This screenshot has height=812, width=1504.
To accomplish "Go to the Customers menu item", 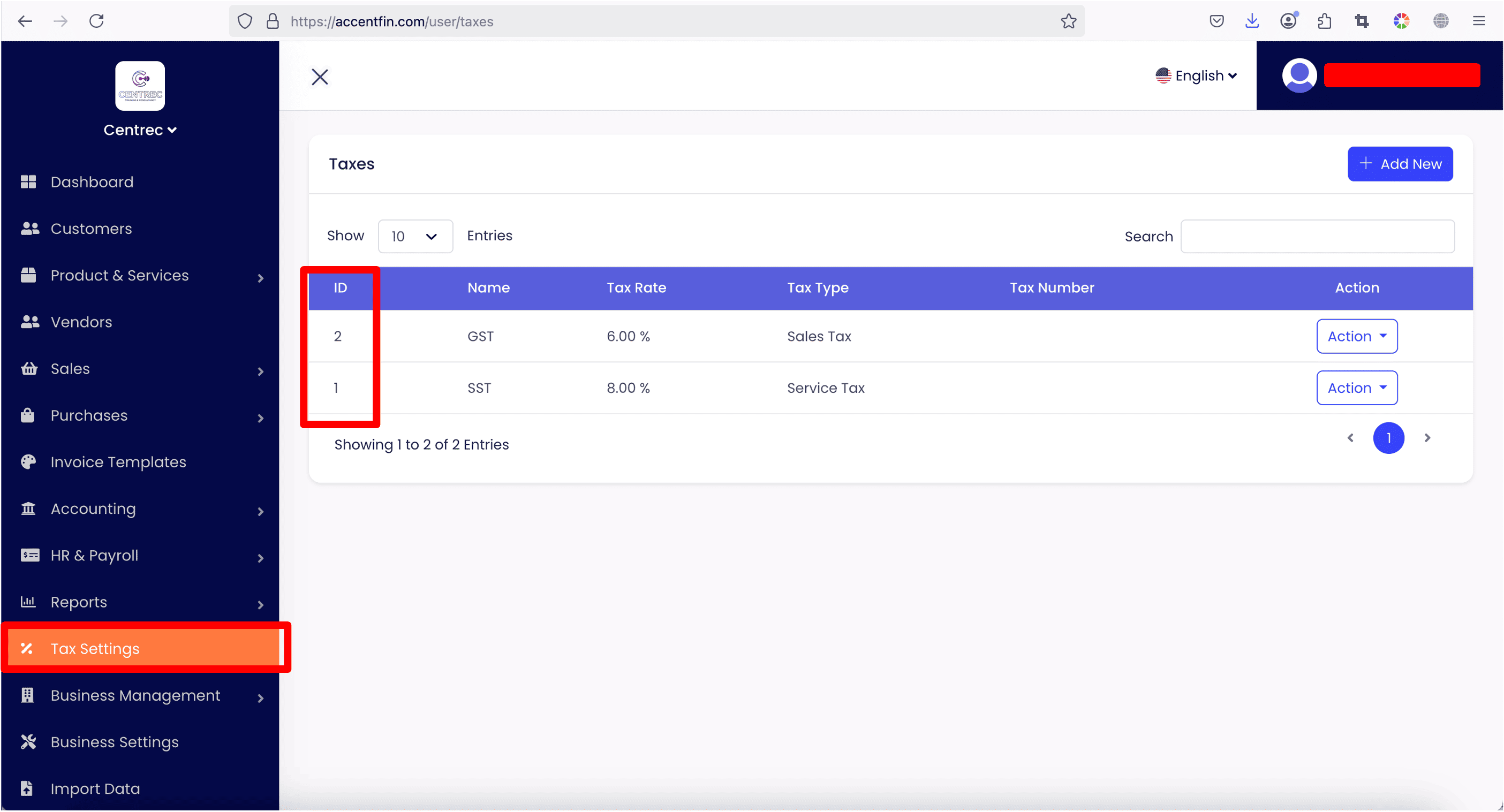I will click(91, 229).
